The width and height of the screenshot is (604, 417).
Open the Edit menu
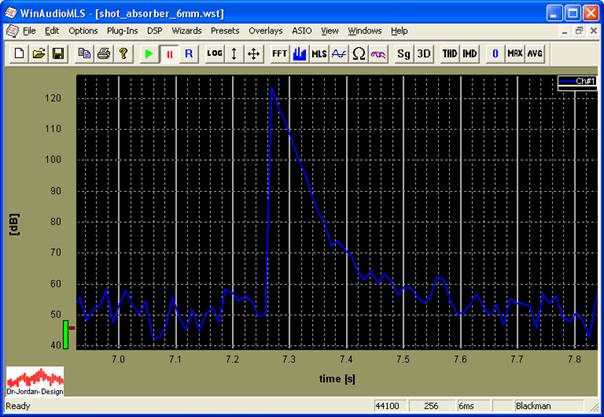coord(52,31)
